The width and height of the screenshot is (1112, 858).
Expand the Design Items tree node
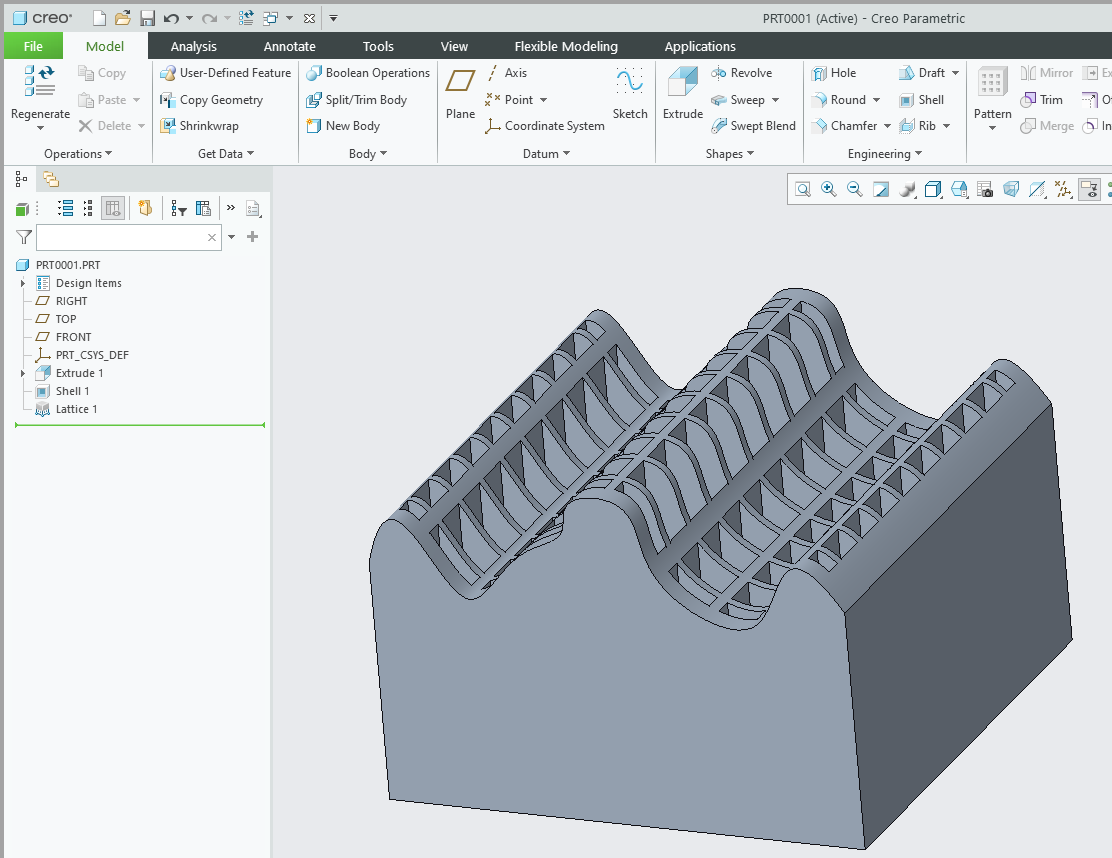point(23,283)
